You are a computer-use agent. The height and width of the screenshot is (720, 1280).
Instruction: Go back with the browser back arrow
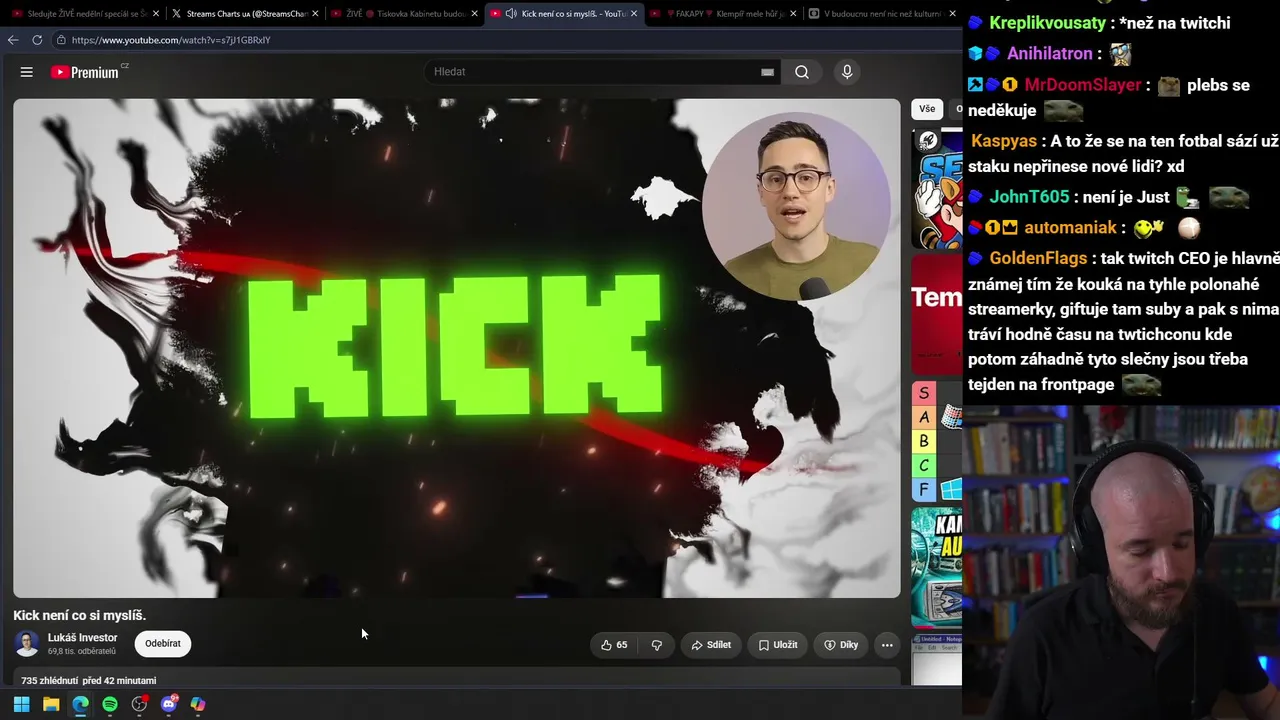pos(13,40)
